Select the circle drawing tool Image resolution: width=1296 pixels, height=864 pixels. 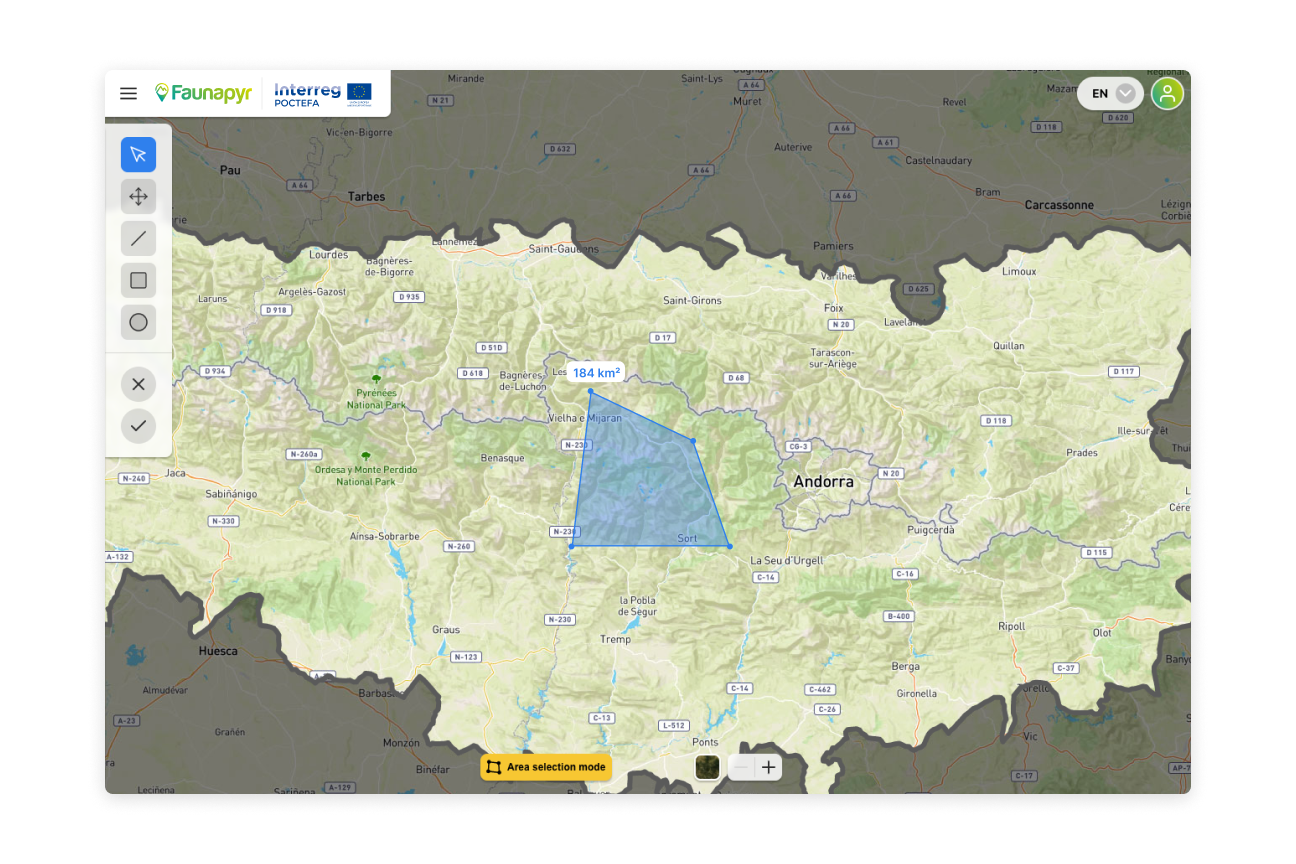click(x=138, y=322)
